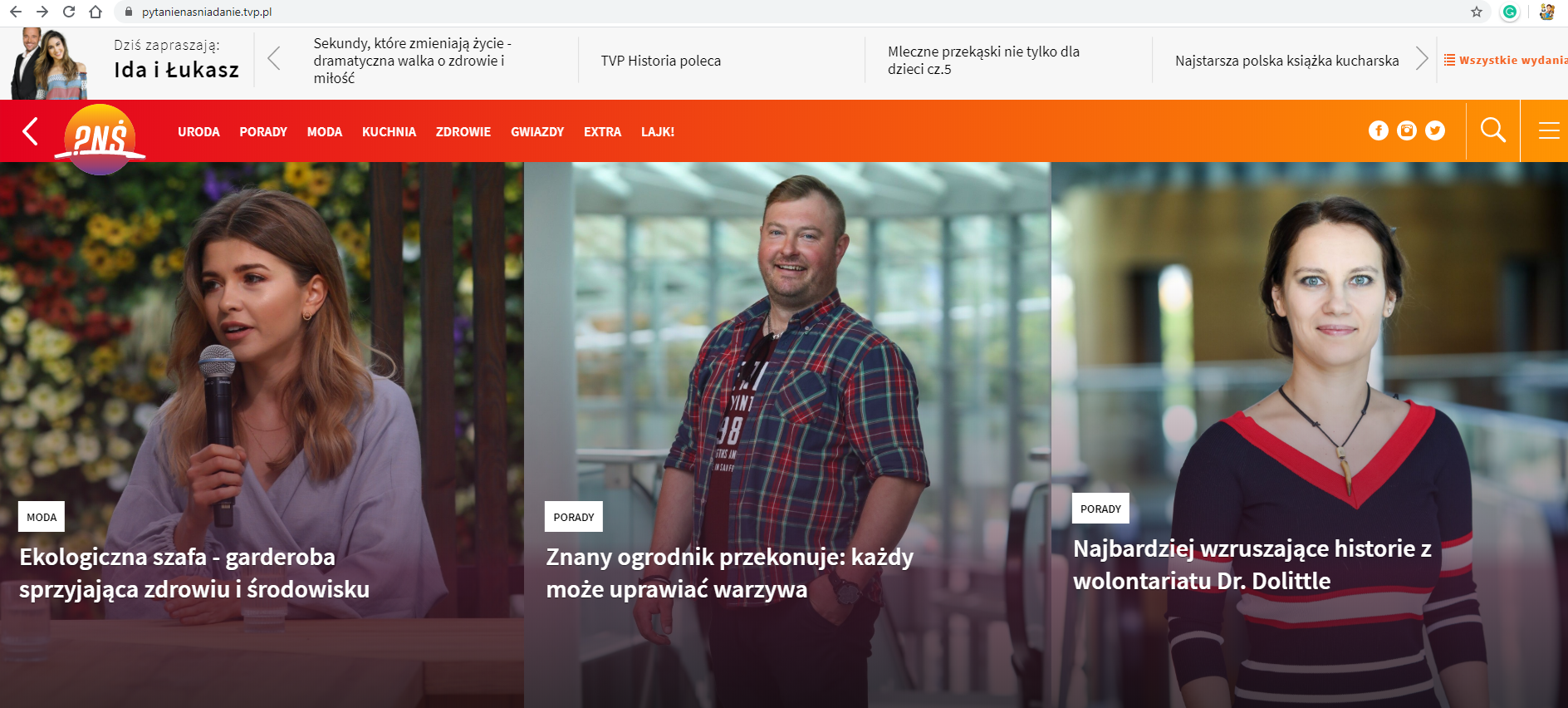Open the search magnifier icon

(1492, 130)
